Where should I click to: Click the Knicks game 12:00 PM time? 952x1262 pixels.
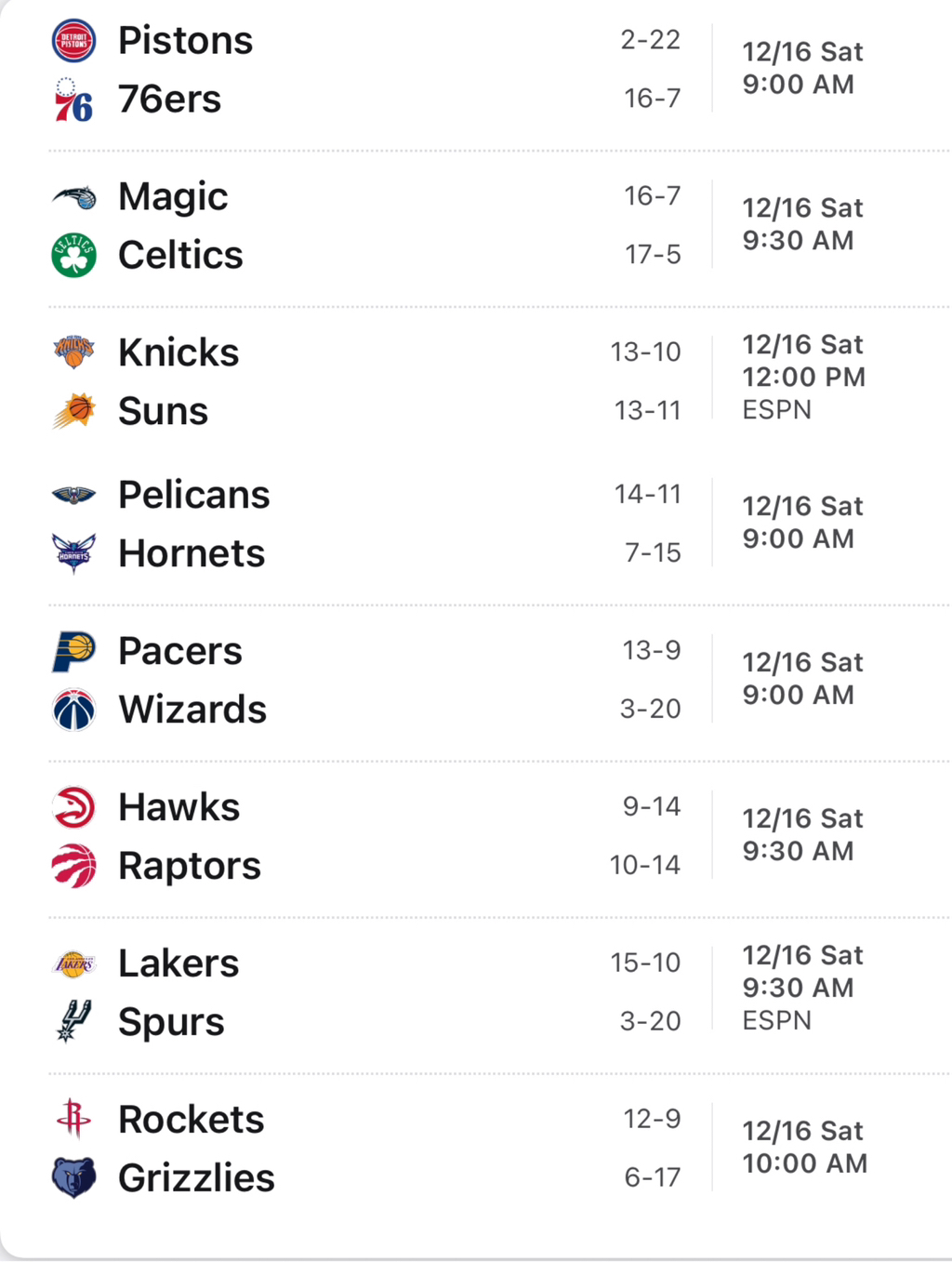click(803, 378)
